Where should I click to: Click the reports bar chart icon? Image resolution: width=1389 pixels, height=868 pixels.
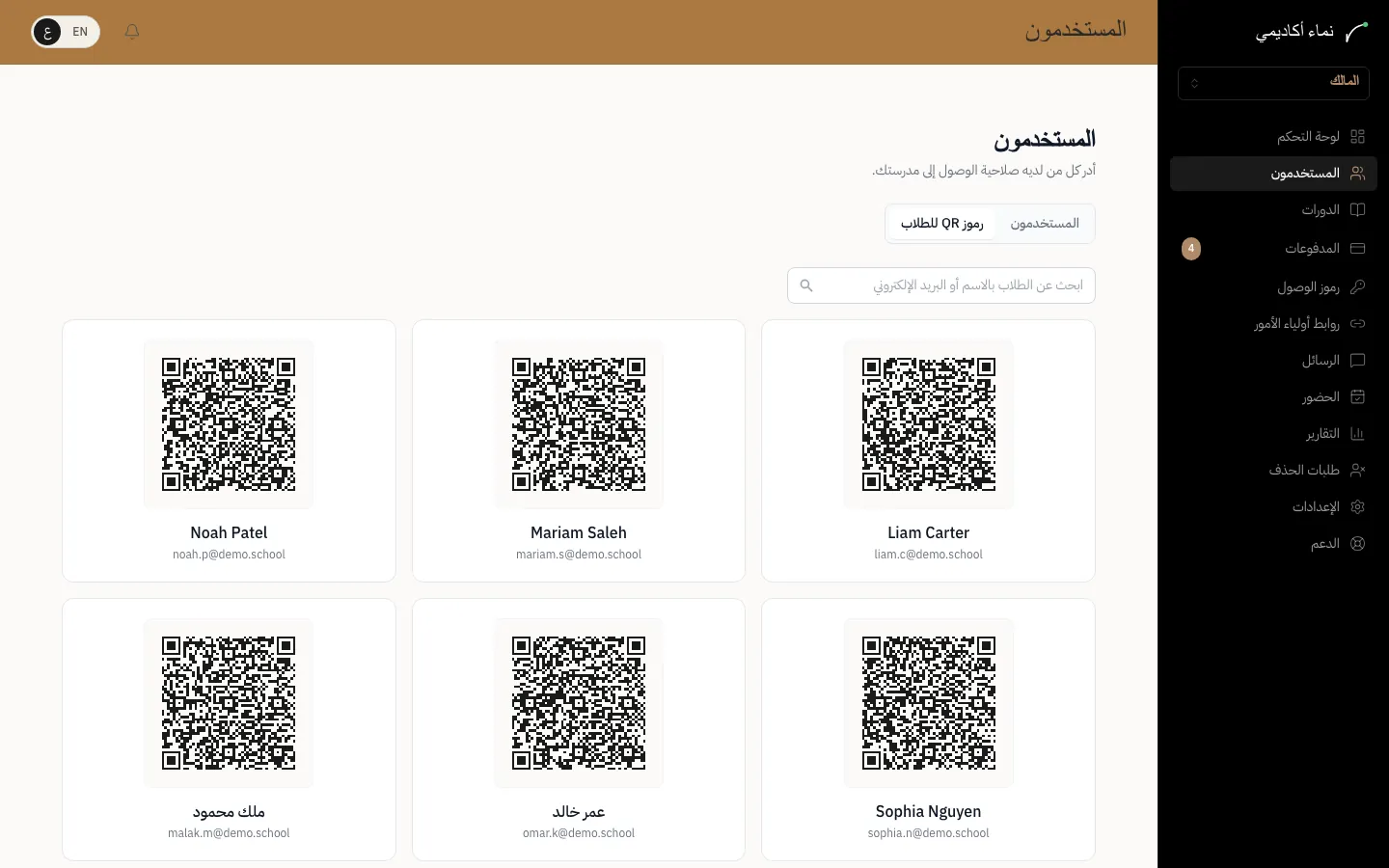(x=1357, y=434)
